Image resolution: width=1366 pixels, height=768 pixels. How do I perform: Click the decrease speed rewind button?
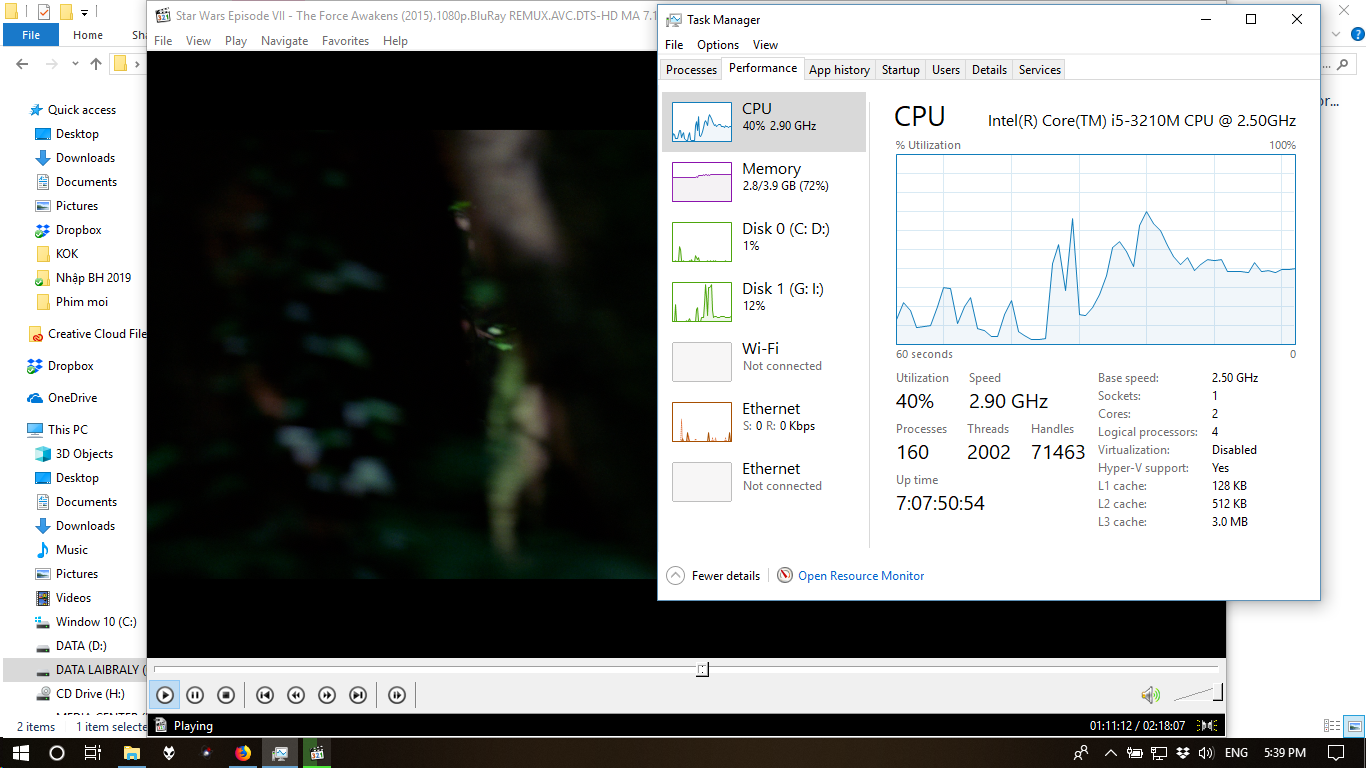pyautogui.click(x=296, y=695)
